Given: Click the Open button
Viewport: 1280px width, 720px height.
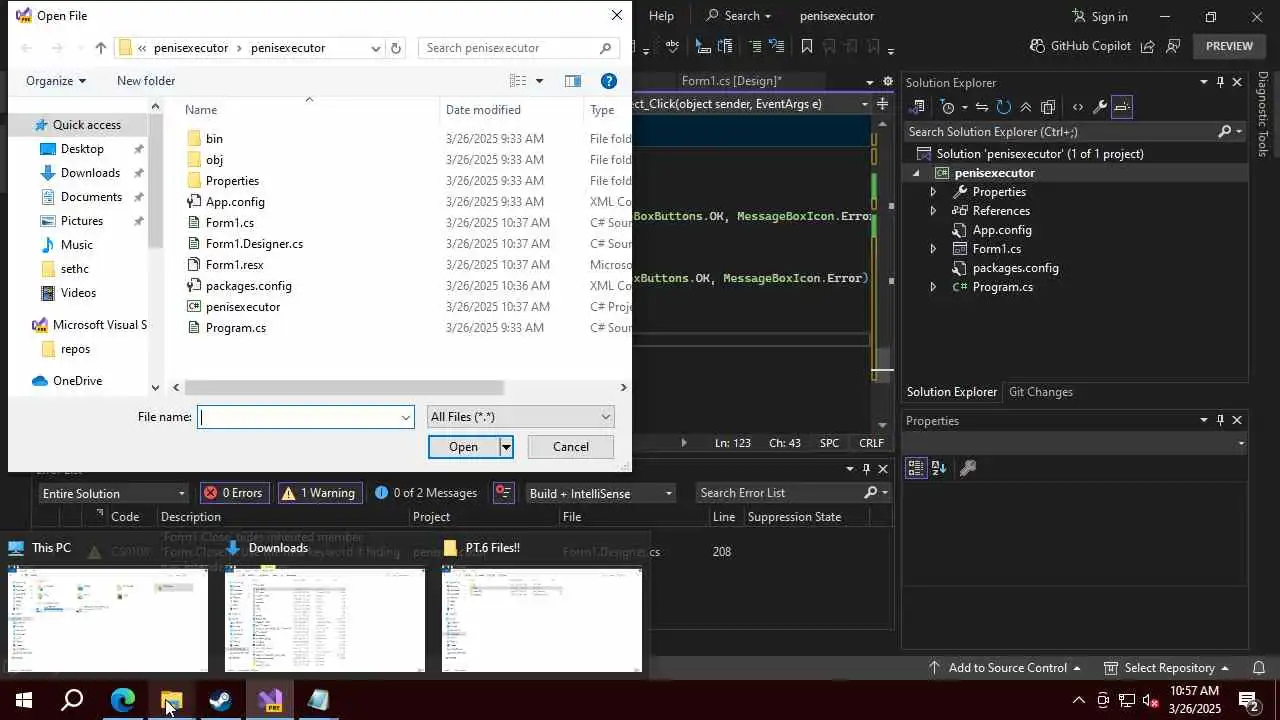Looking at the screenshot, I should [463, 447].
